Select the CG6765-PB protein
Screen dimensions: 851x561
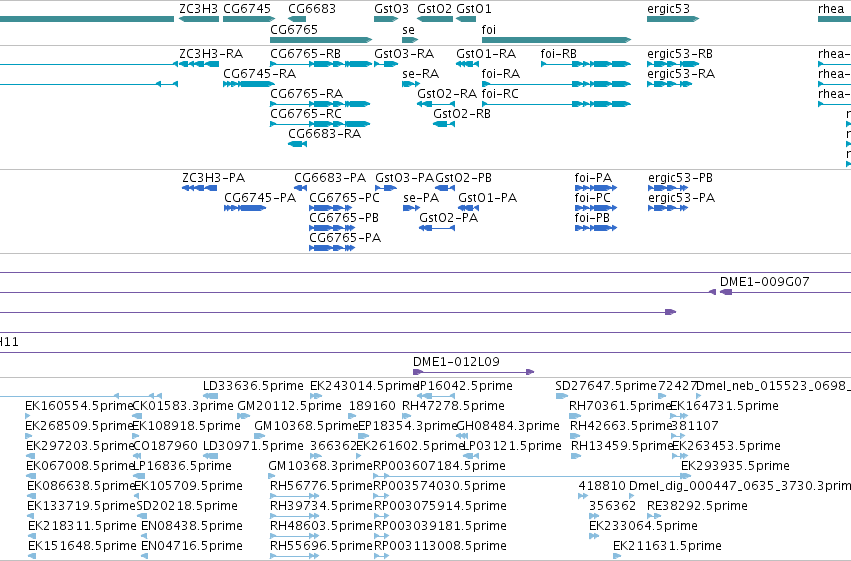click(332, 228)
